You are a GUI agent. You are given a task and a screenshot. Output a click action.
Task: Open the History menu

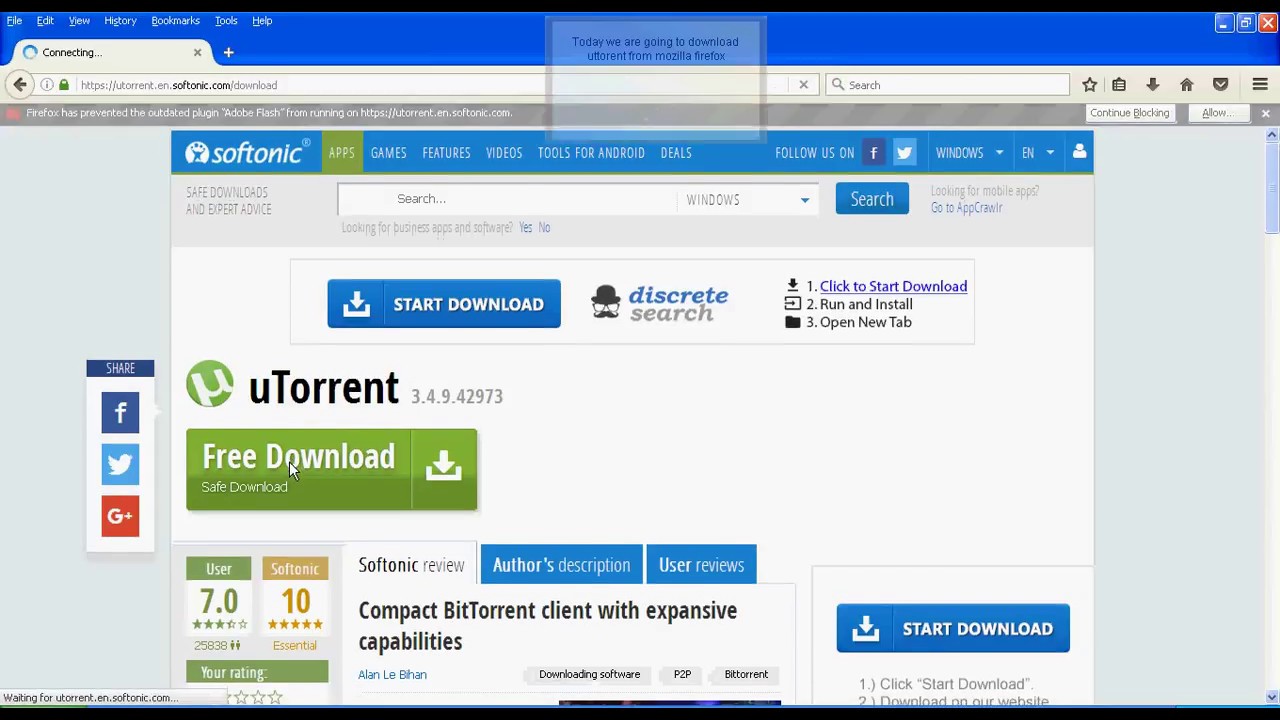[120, 20]
